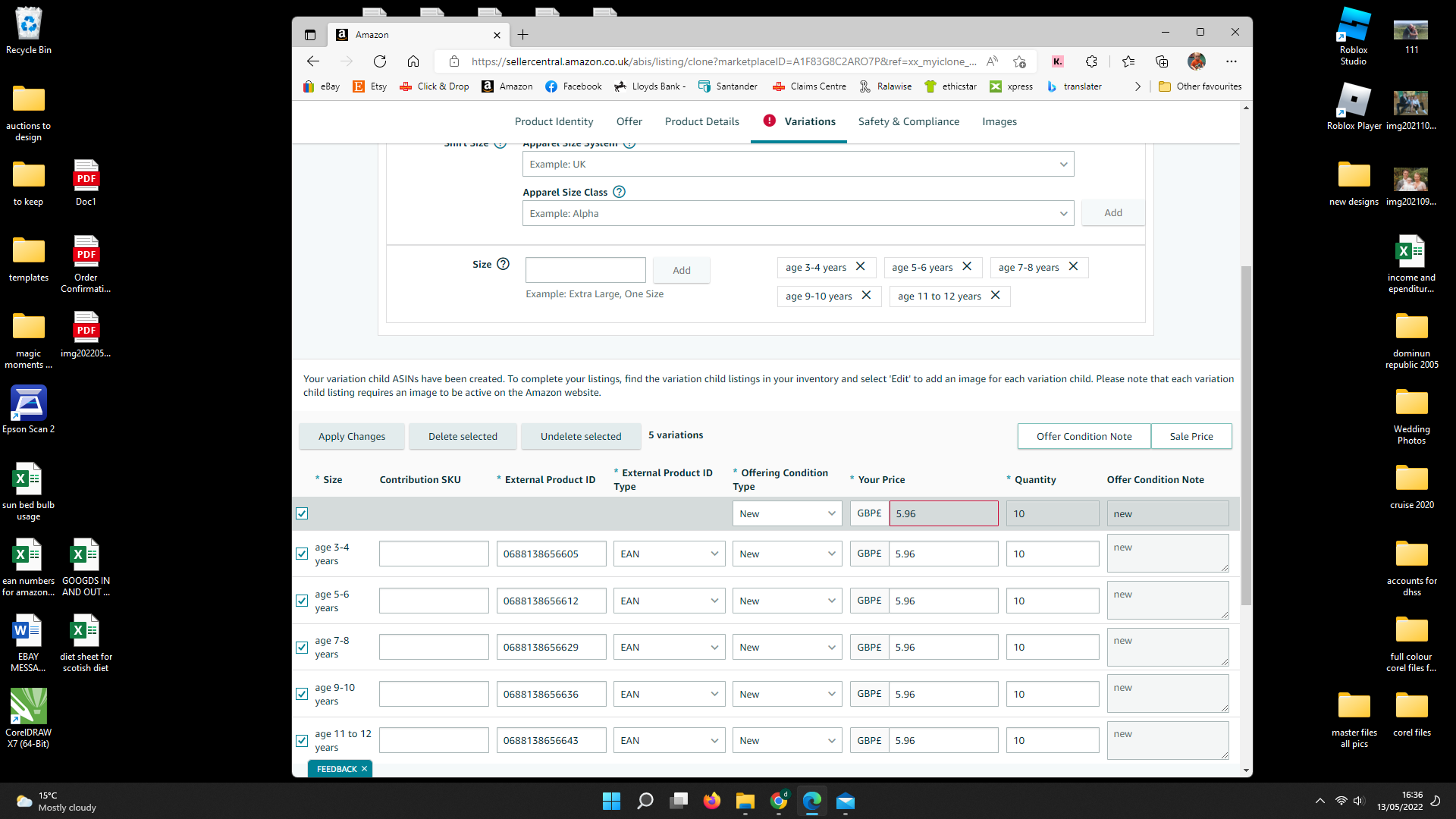Uncheck the select-all variations checkbox
Image resolution: width=1456 pixels, height=819 pixels.
pos(302,513)
